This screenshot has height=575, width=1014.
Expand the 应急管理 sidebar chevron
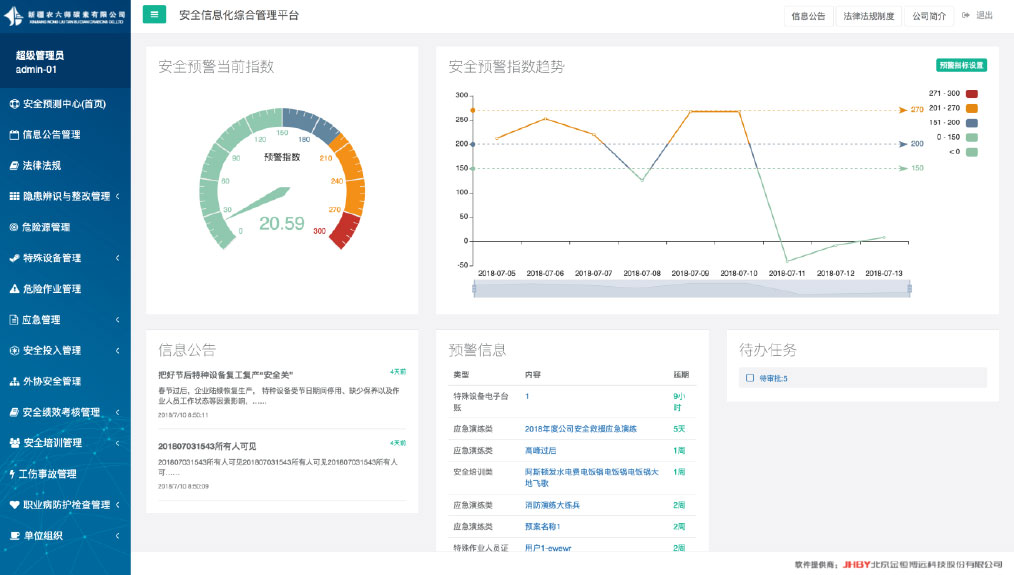point(118,320)
